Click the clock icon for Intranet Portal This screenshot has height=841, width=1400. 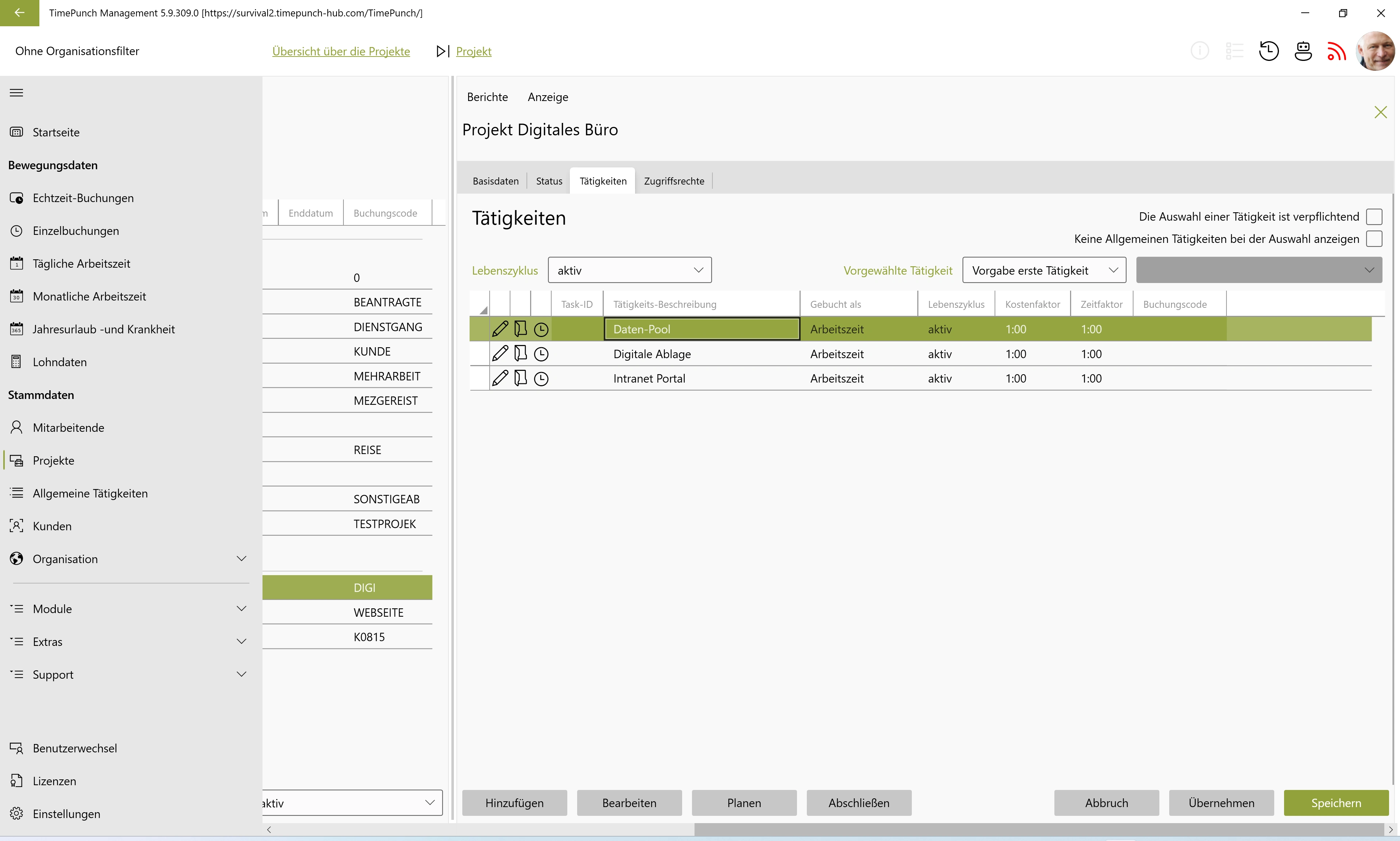click(541, 379)
